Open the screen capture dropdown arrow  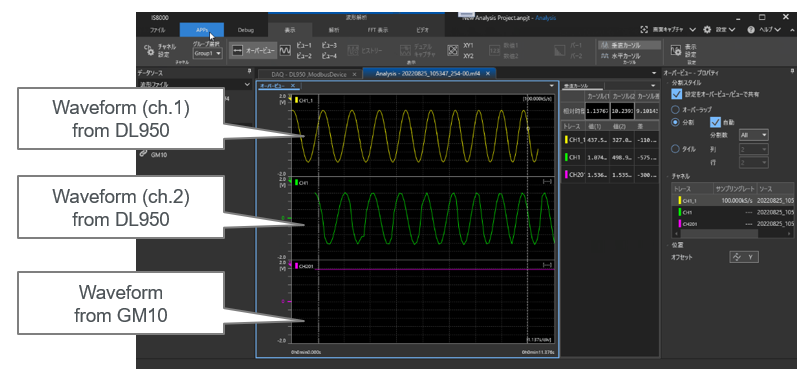click(x=692, y=30)
